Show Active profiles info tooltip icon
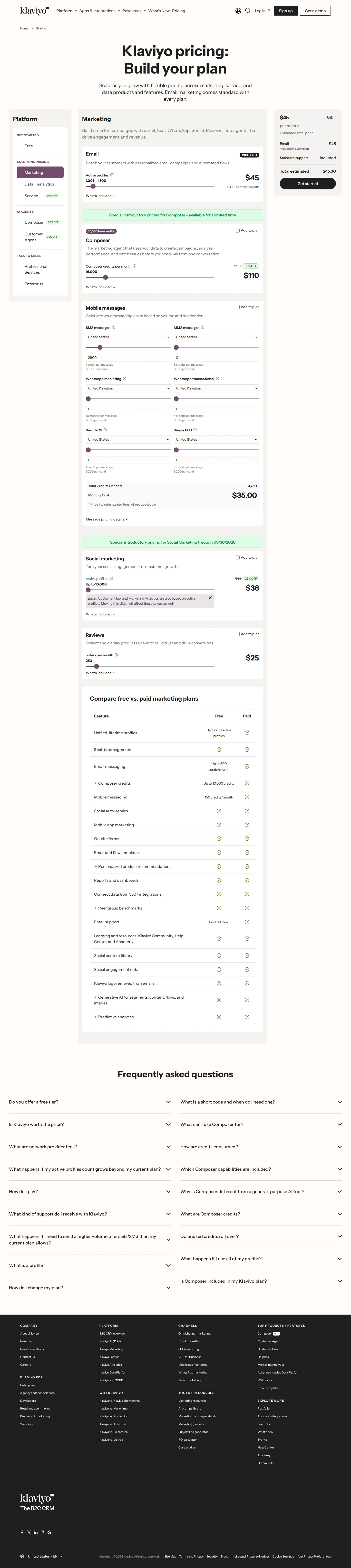The image size is (351, 1568). click(112, 175)
